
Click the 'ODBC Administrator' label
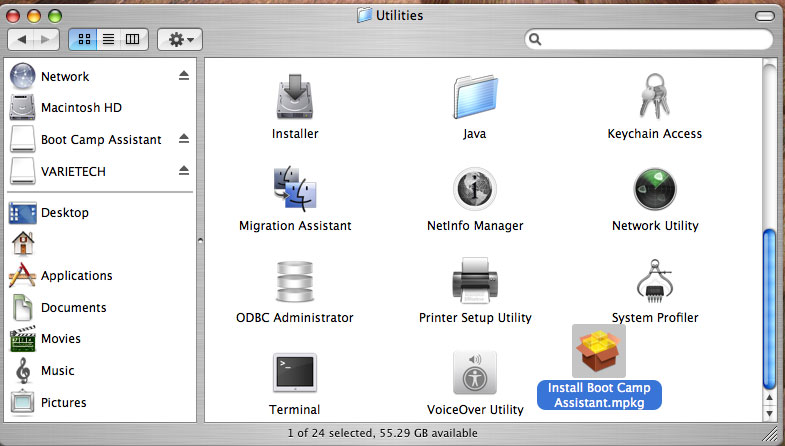pyautogui.click(x=295, y=318)
